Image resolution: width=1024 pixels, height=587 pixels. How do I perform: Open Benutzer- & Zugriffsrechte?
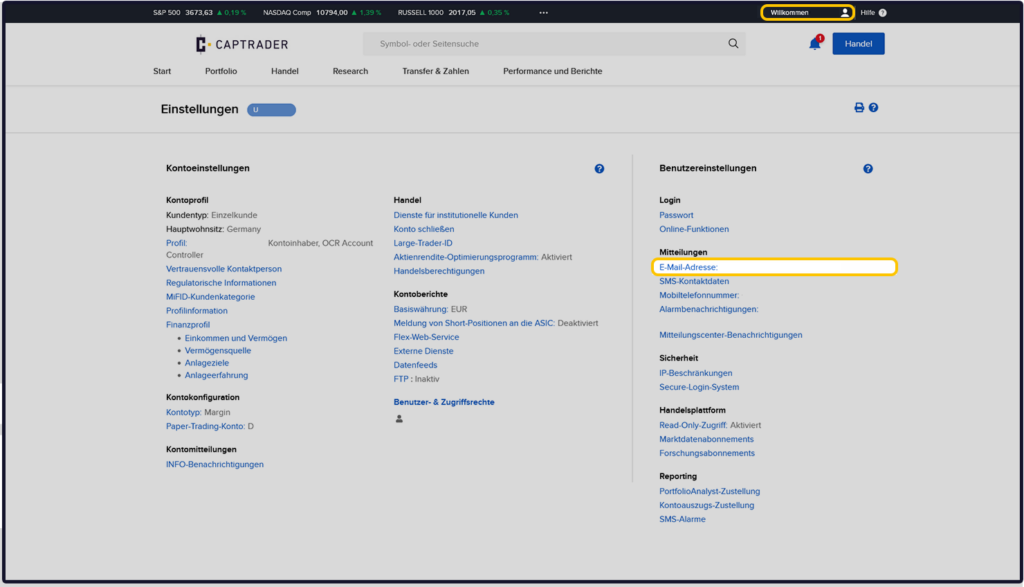point(444,402)
